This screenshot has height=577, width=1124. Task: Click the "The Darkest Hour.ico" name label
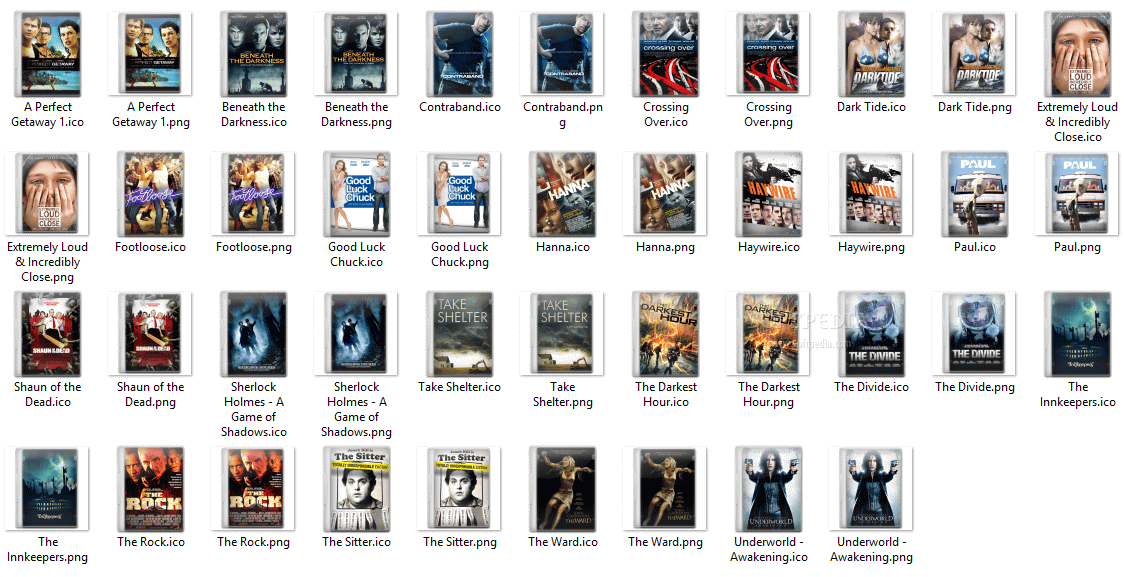(x=666, y=394)
